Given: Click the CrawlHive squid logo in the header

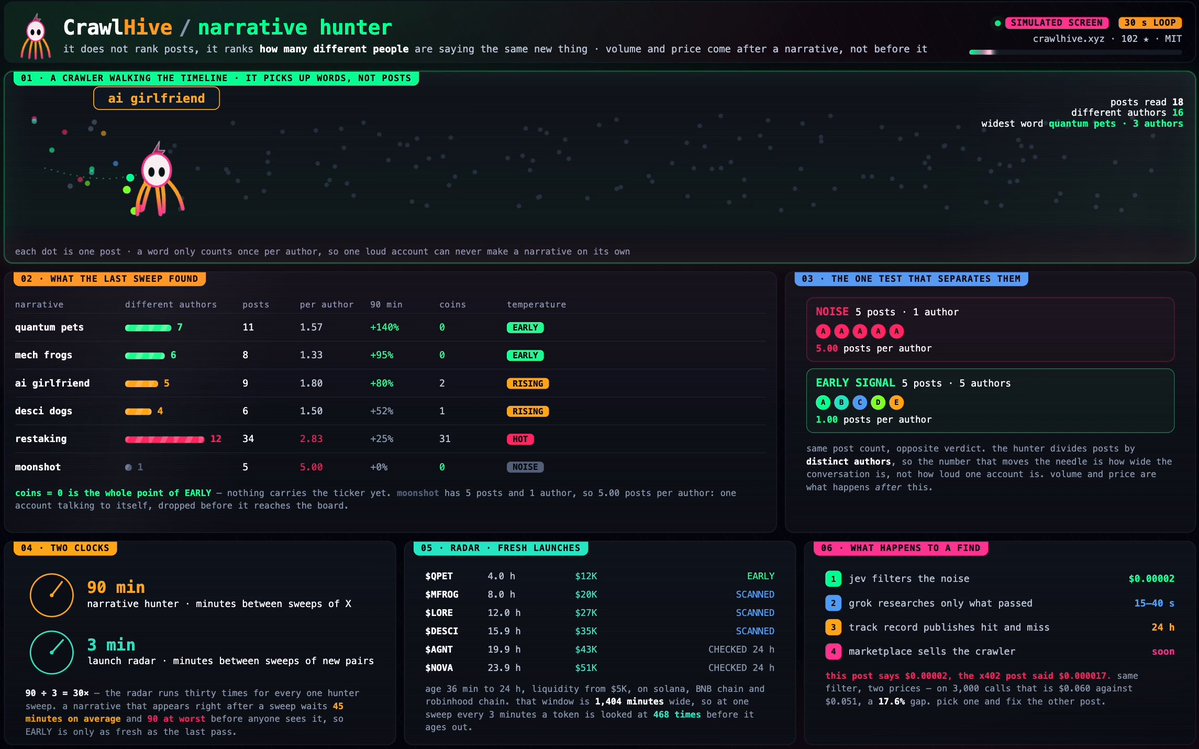Looking at the screenshot, I should tap(35, 36).
